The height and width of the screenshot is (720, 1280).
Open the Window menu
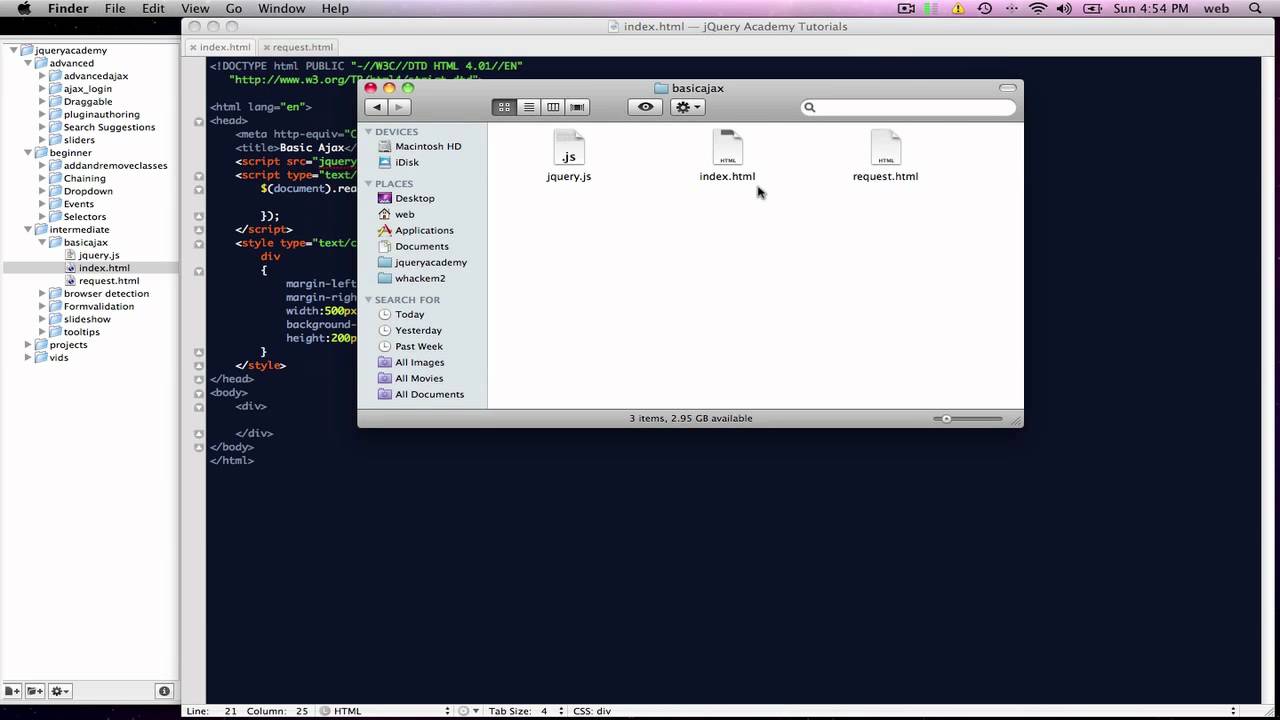[281, 9]
